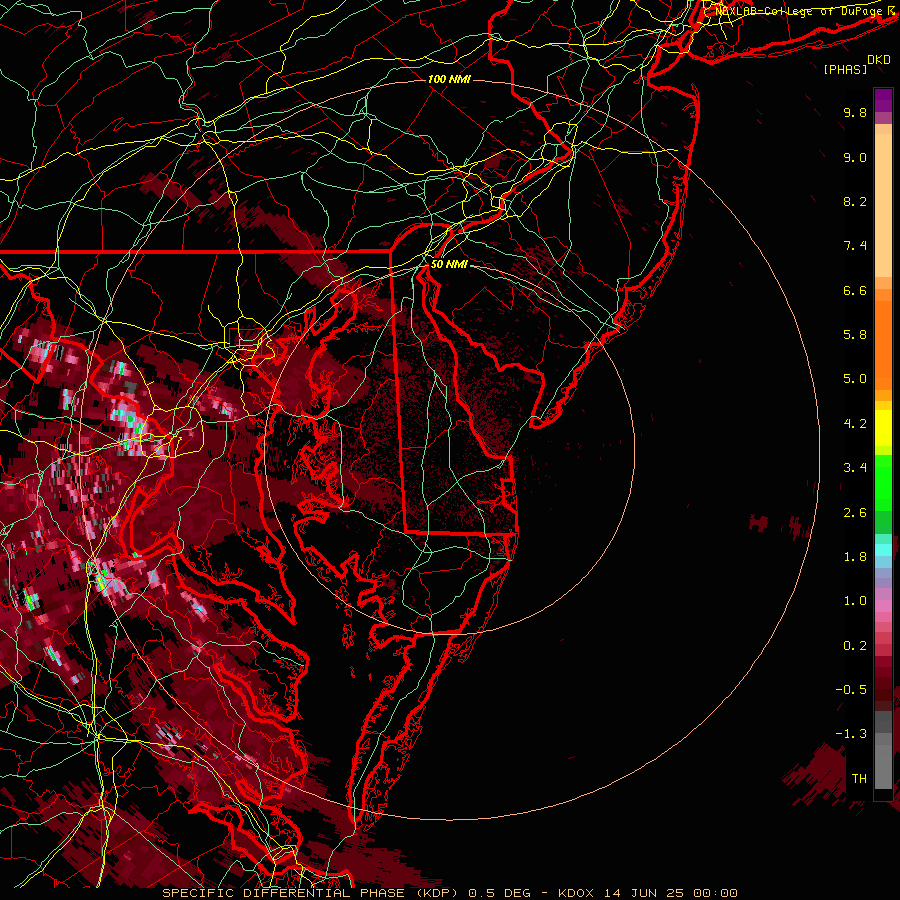Select the "1.8" legend value
The image size is (900, 900).
pyautogui.click(x=855, y=557)
